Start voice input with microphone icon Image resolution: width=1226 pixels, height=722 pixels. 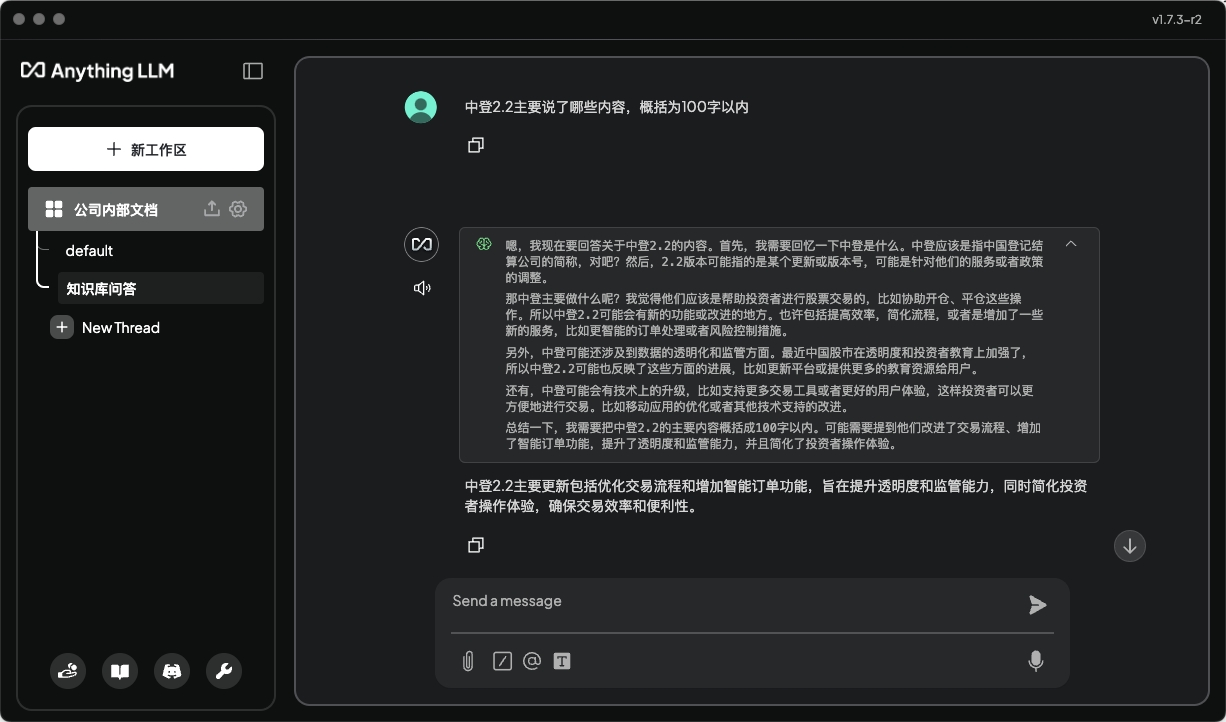point(1036,661)
